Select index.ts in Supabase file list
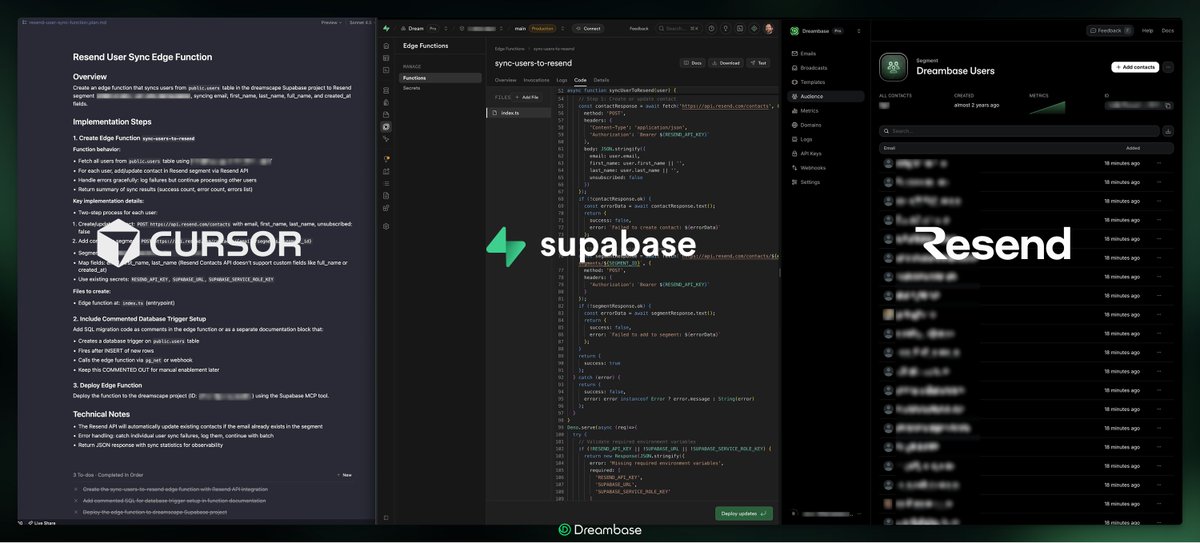This screenshot has width=1200, height=543. pyautogui.click(x=517, y=113)
